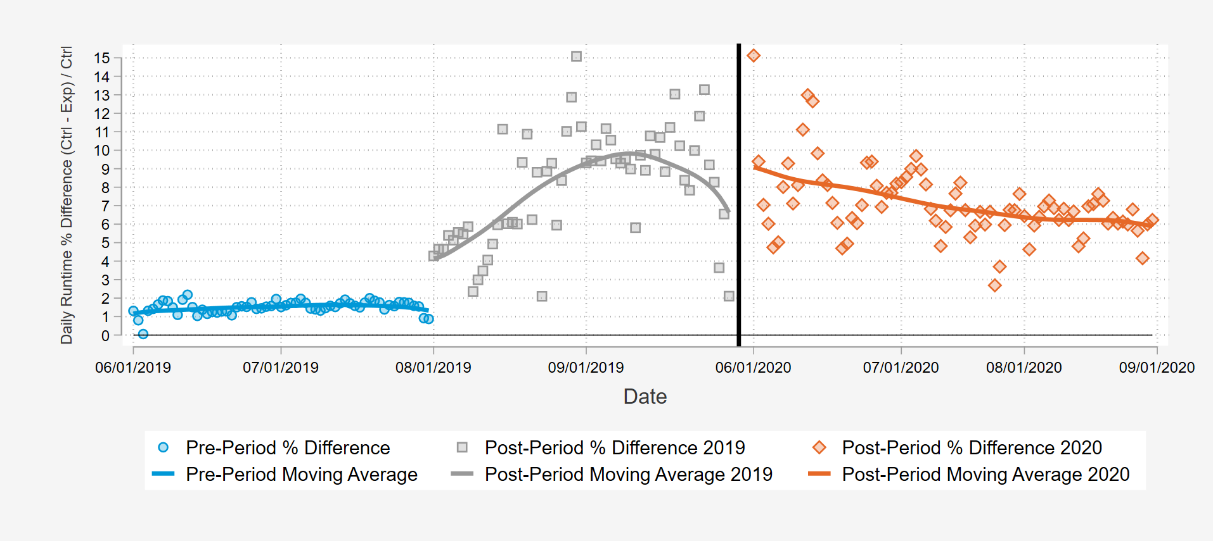Click the 'Date' x-axis title
Image resolution: width=1213 pixels, height=541 pixels.
(x=645, y=397)
